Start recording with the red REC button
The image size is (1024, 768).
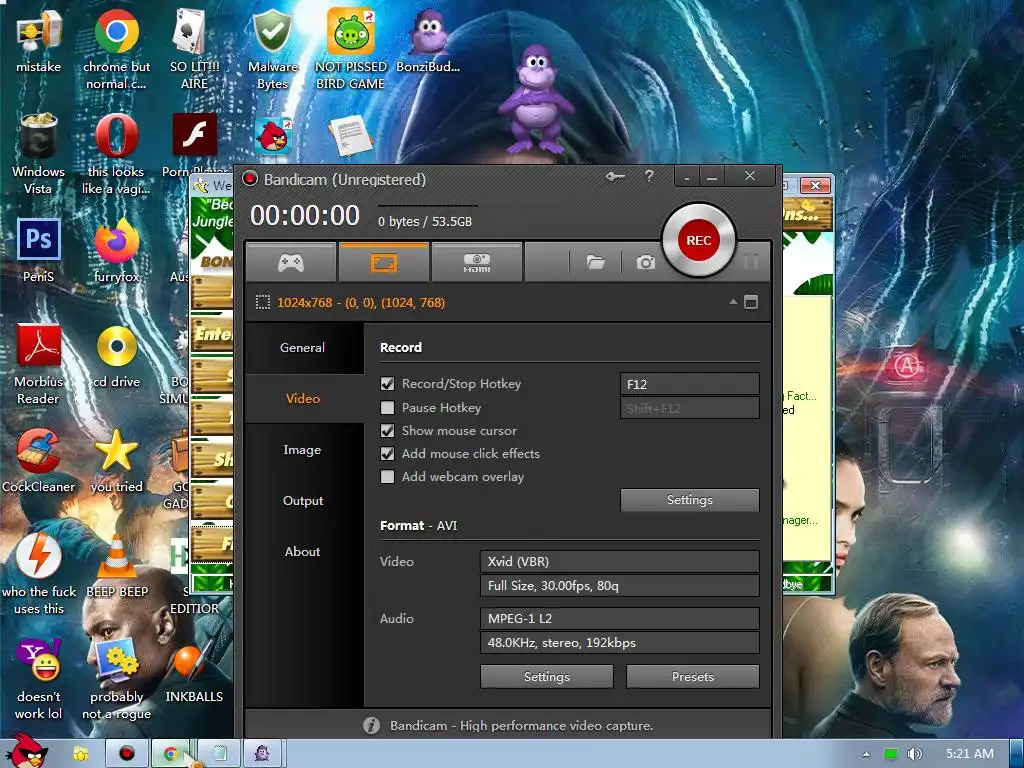(698, 240)
